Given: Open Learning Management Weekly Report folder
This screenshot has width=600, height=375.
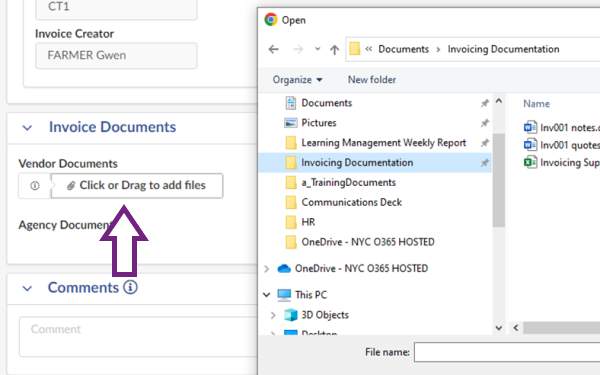Looking at the screenshot, I should click(383, 143).
